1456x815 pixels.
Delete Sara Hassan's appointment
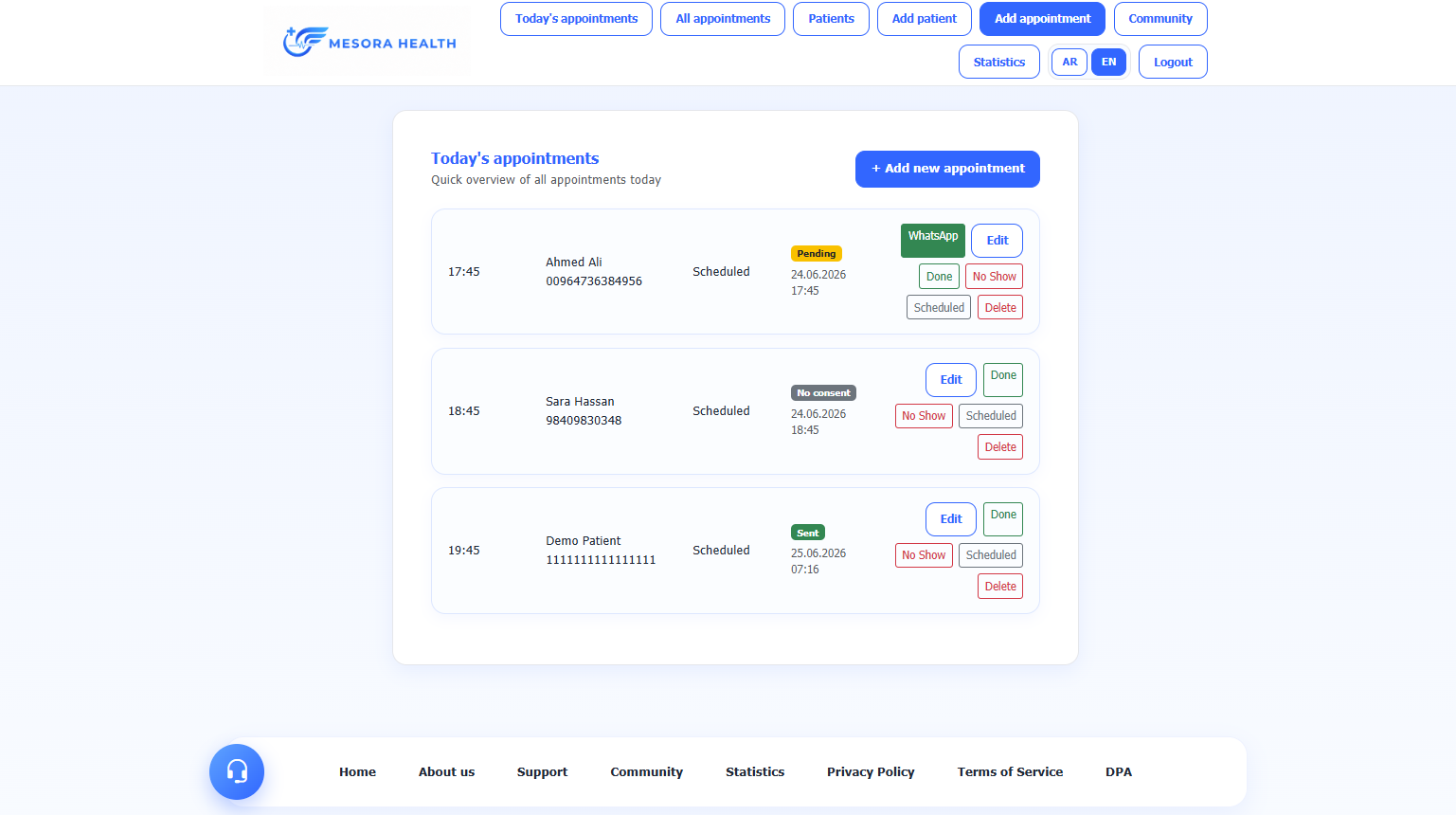pos(1000,447)
